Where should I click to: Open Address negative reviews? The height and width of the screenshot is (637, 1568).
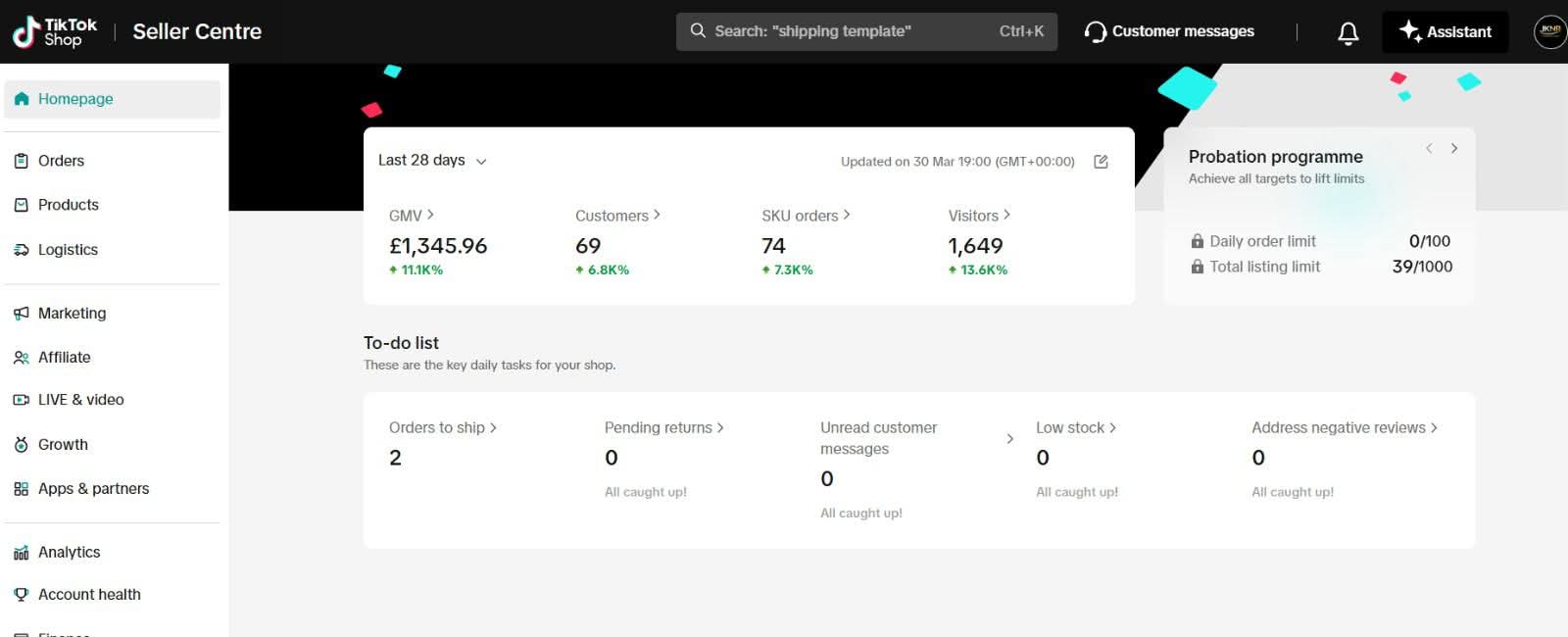(1345, 428)
